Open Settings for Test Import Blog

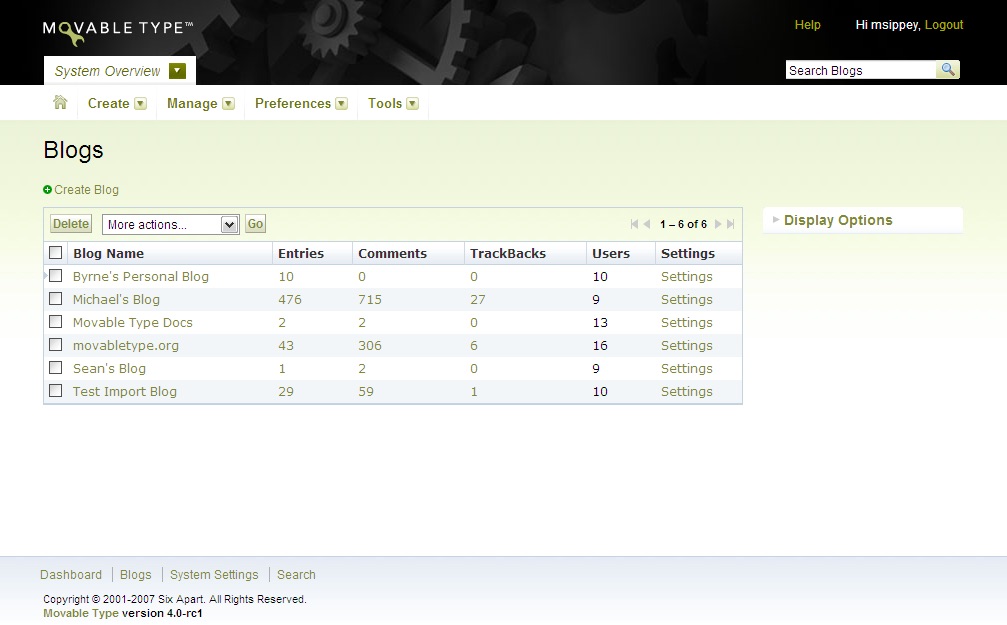[x=687, y=392]
